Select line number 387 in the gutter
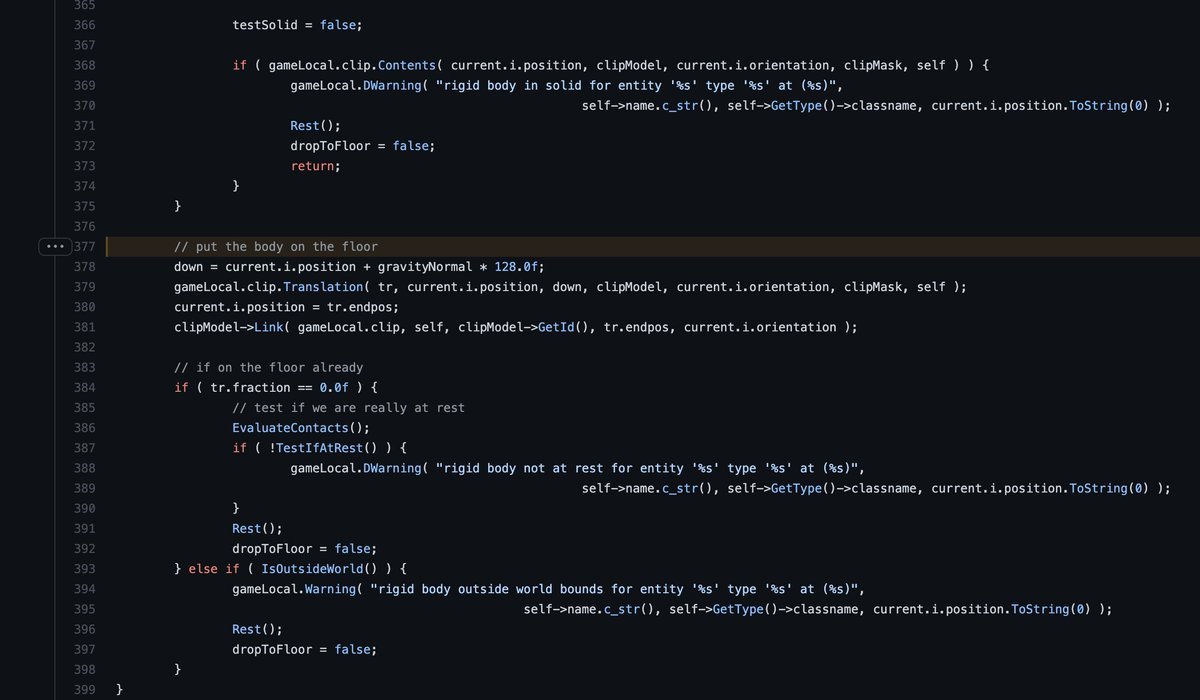Screen dimensions: 1200x700 pos(84,448)
